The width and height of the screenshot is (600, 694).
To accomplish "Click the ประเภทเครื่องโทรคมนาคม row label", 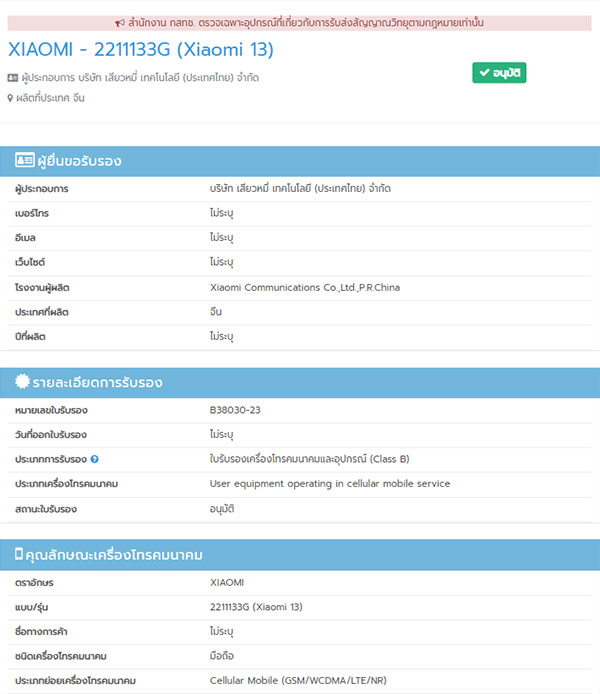I will (66, 484).
